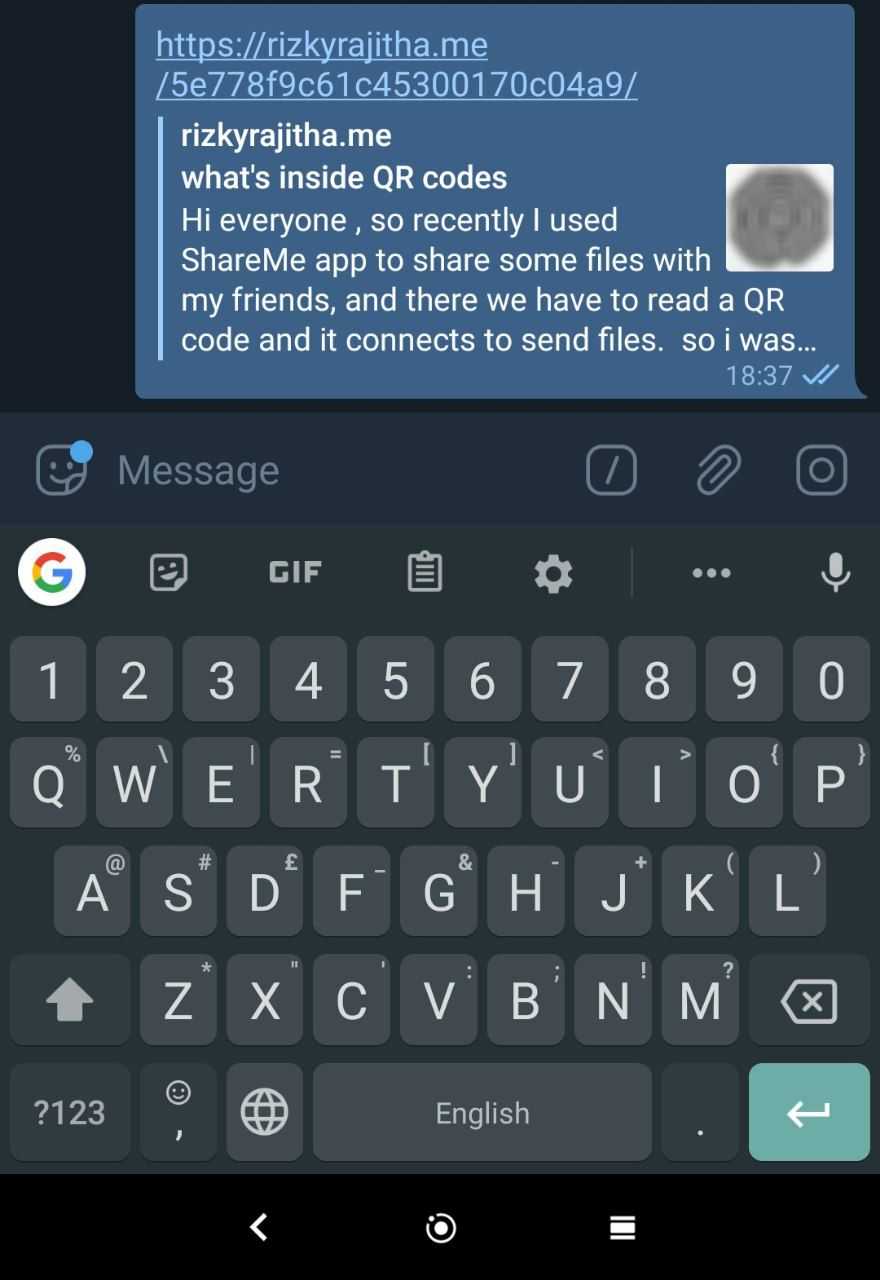The width and height of the screenshot is (880, 1280).
Task: Switch keyboard language with the globe key
Action: 264,1112
